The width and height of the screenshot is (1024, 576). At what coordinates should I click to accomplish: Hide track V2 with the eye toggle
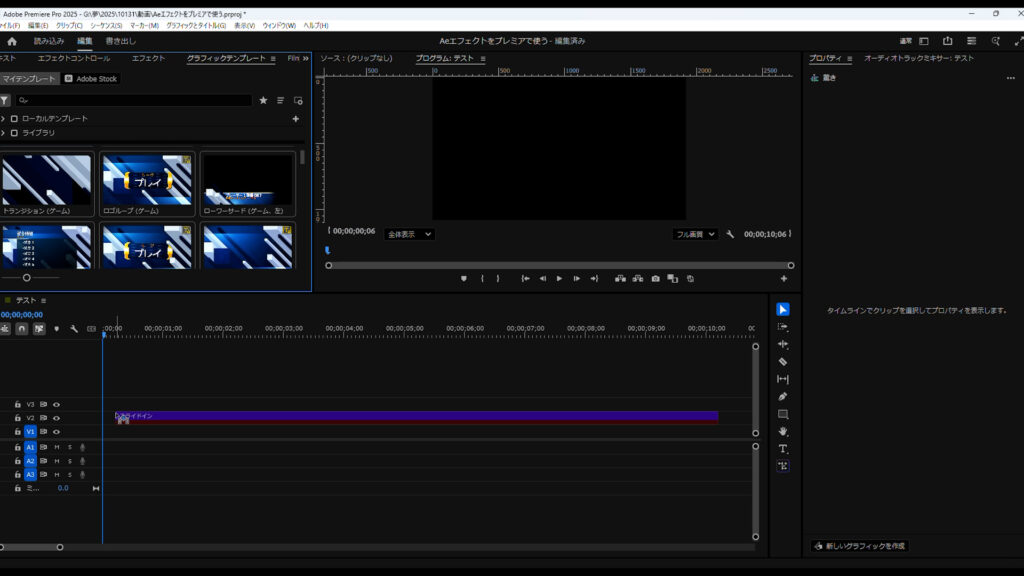(56, 418)
